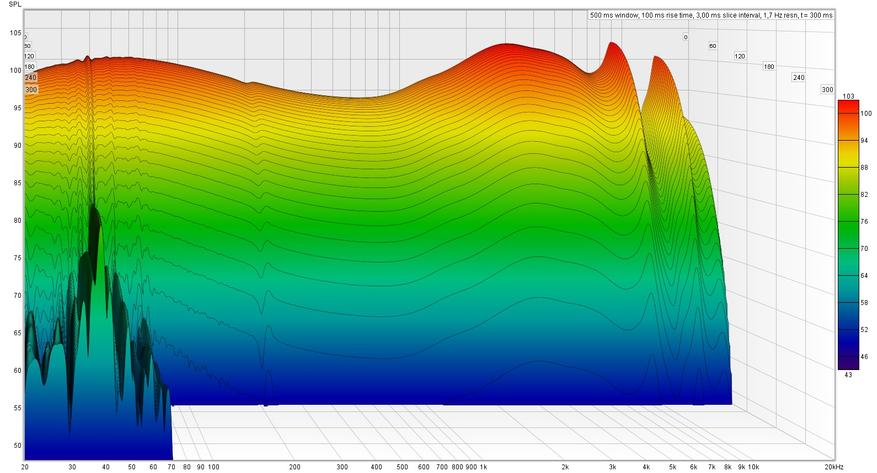
Task: Select the 500 Hz frequency axis tick label
Action: 402,467
